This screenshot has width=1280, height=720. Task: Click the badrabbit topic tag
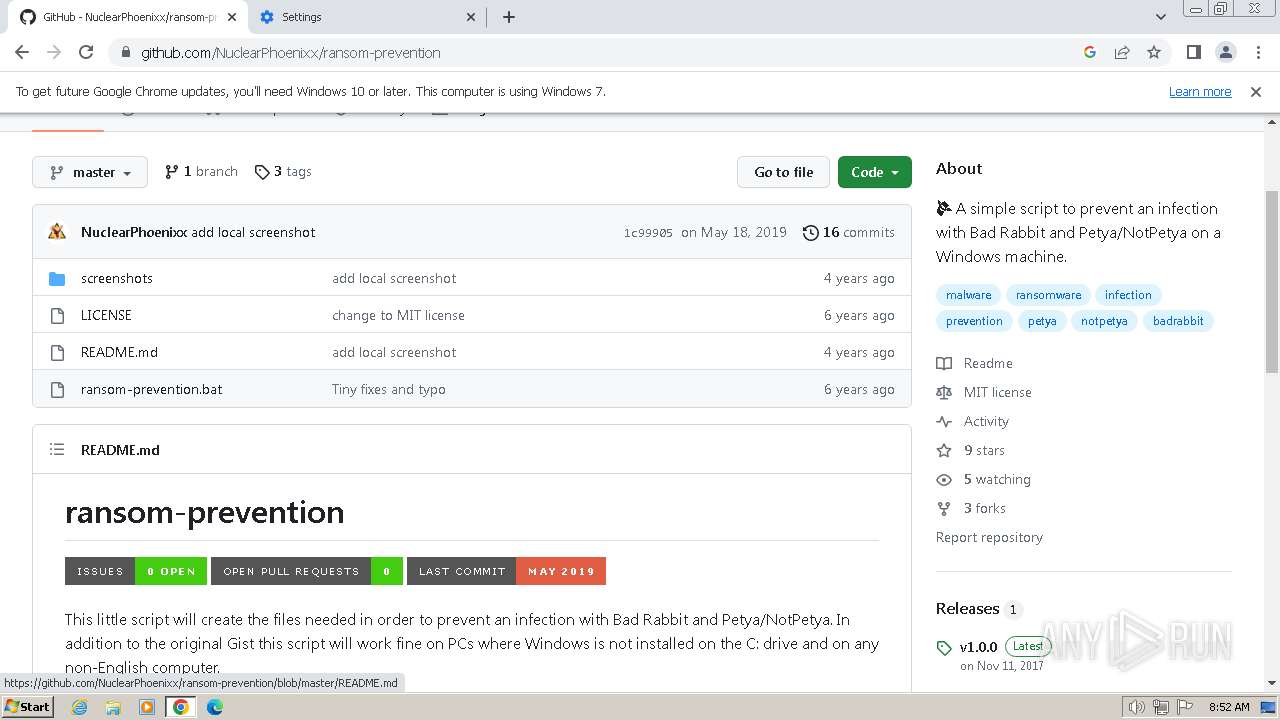point(1178,321)
